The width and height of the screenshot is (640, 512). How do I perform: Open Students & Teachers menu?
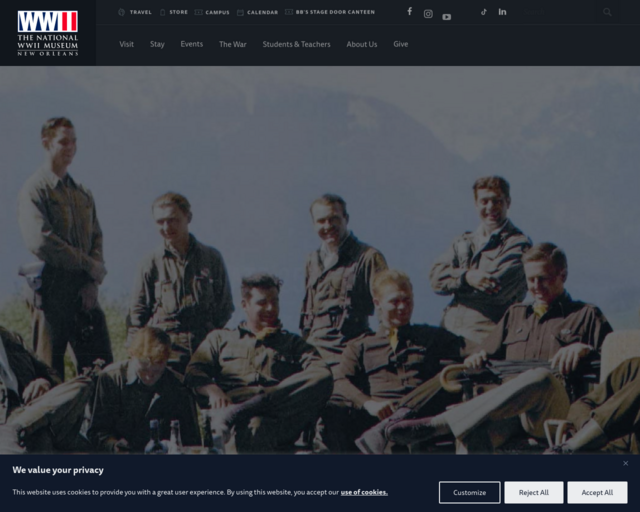pyautogui.click(x=296, y=44)
